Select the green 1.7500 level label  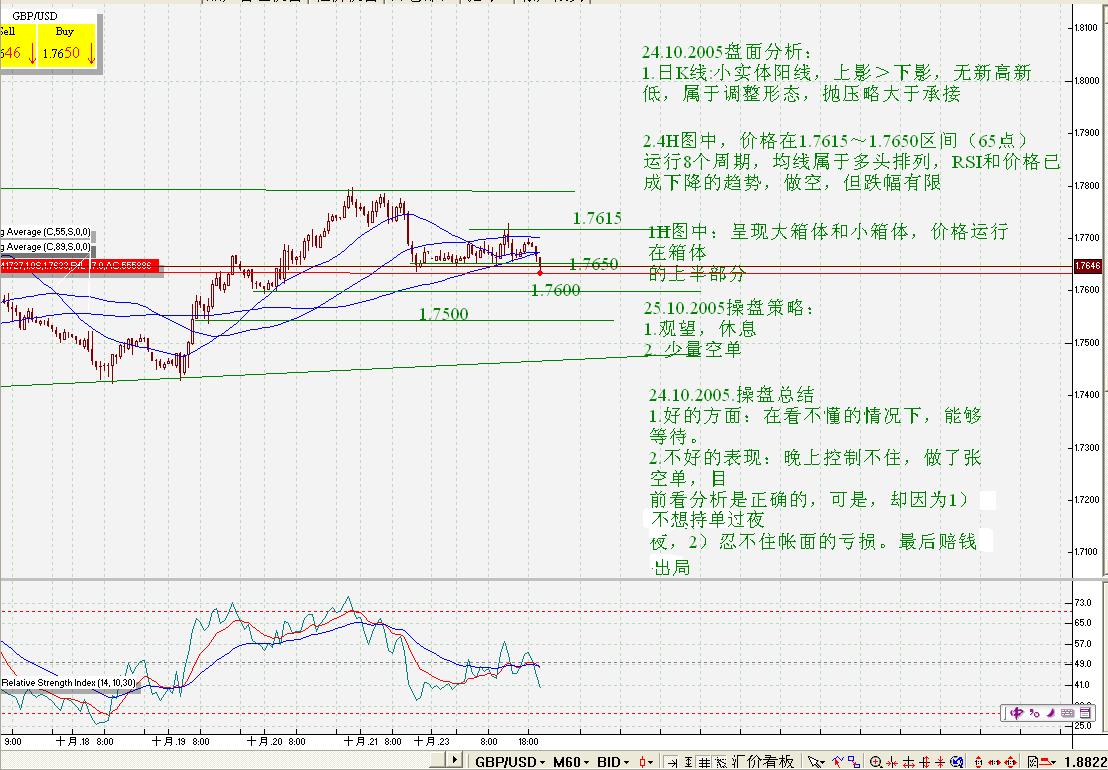[x=443, y=314]
